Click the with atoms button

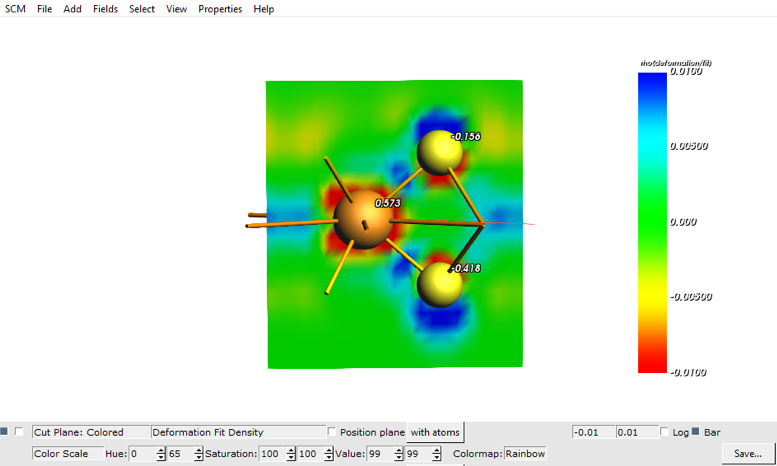coord(435,432)
